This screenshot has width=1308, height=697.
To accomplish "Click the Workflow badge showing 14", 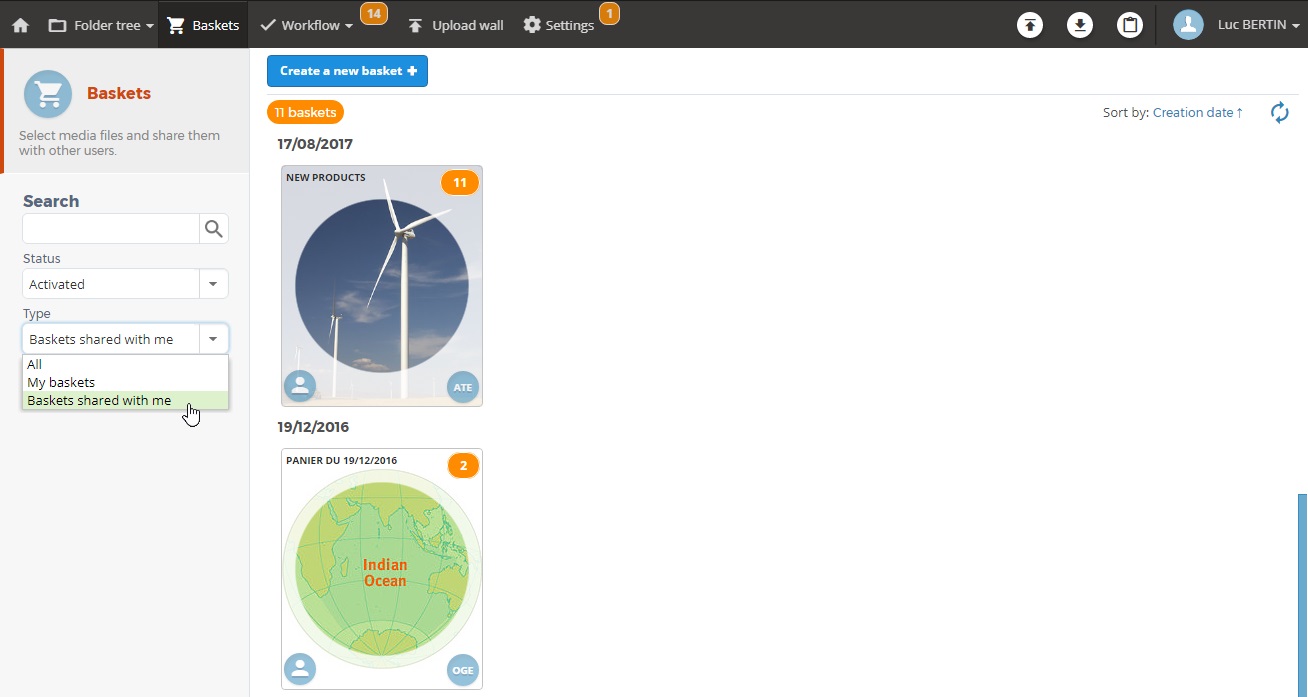I will (374, 13).
